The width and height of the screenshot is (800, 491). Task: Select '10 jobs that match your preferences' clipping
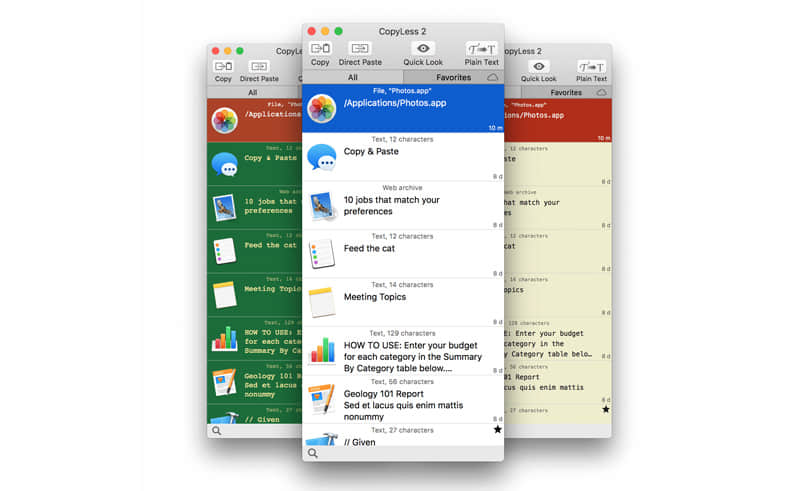click(403, 205)
